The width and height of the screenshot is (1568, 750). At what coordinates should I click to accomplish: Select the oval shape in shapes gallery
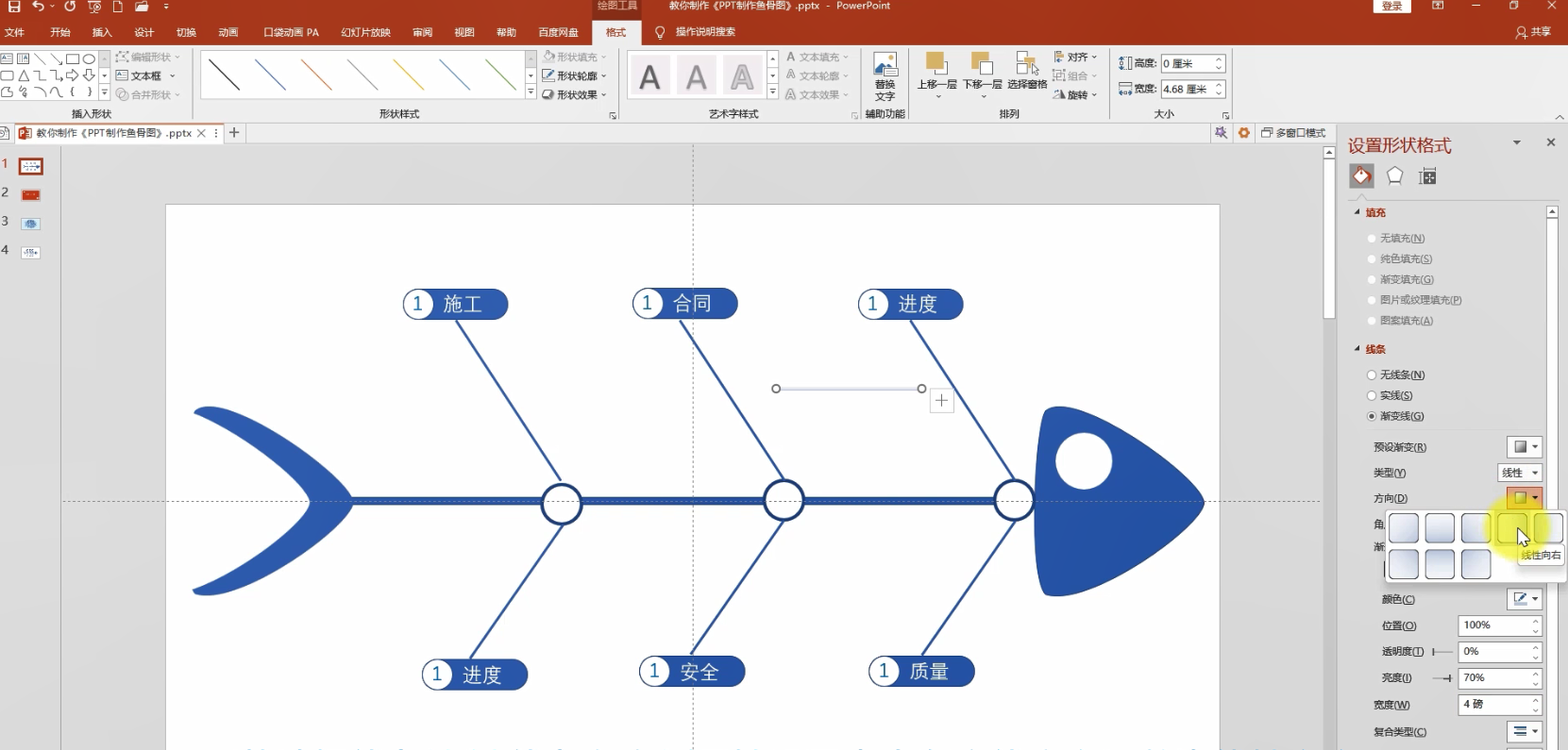point(89,58)
